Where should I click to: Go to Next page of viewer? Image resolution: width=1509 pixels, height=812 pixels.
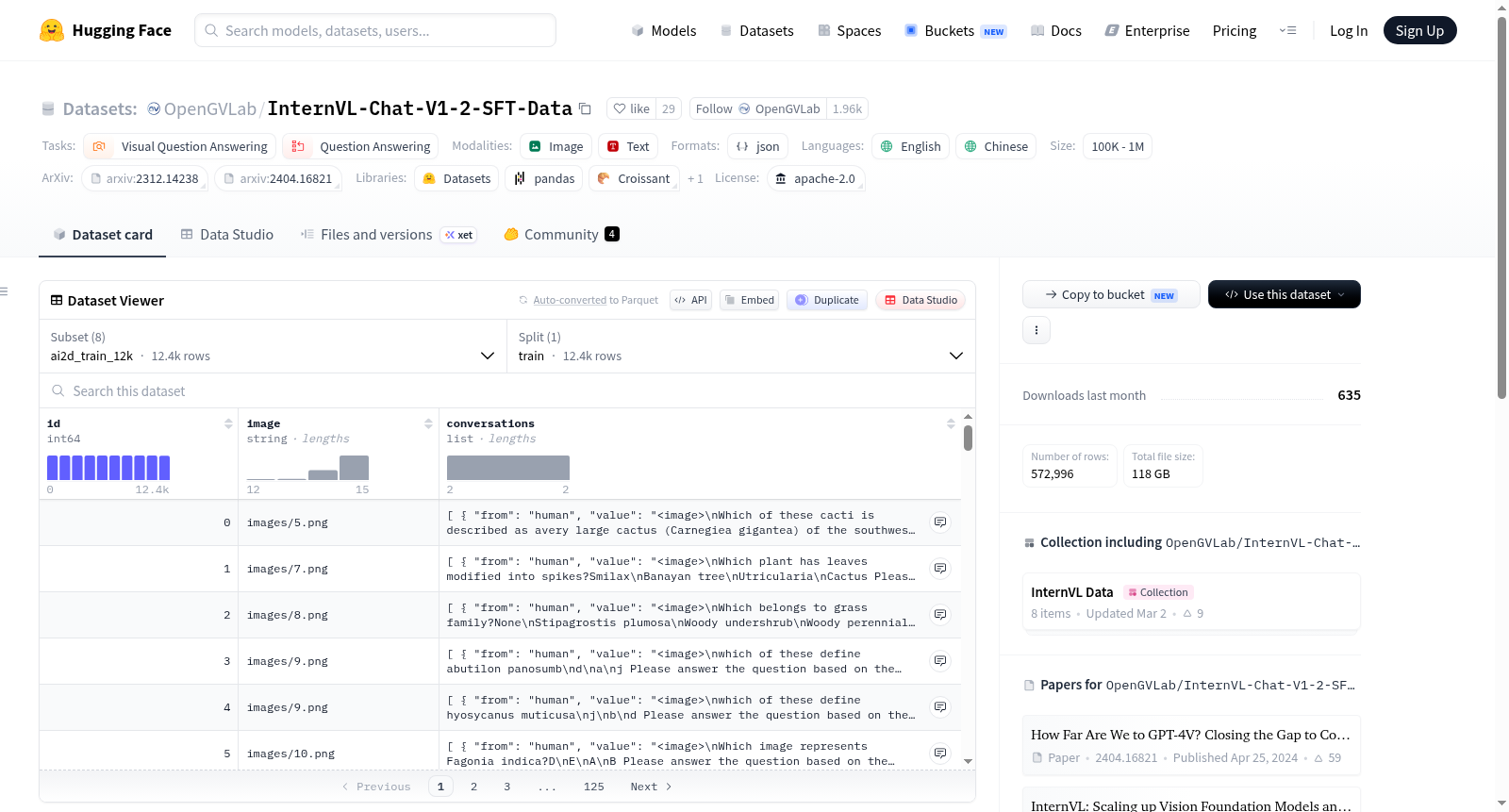(651, 787)
